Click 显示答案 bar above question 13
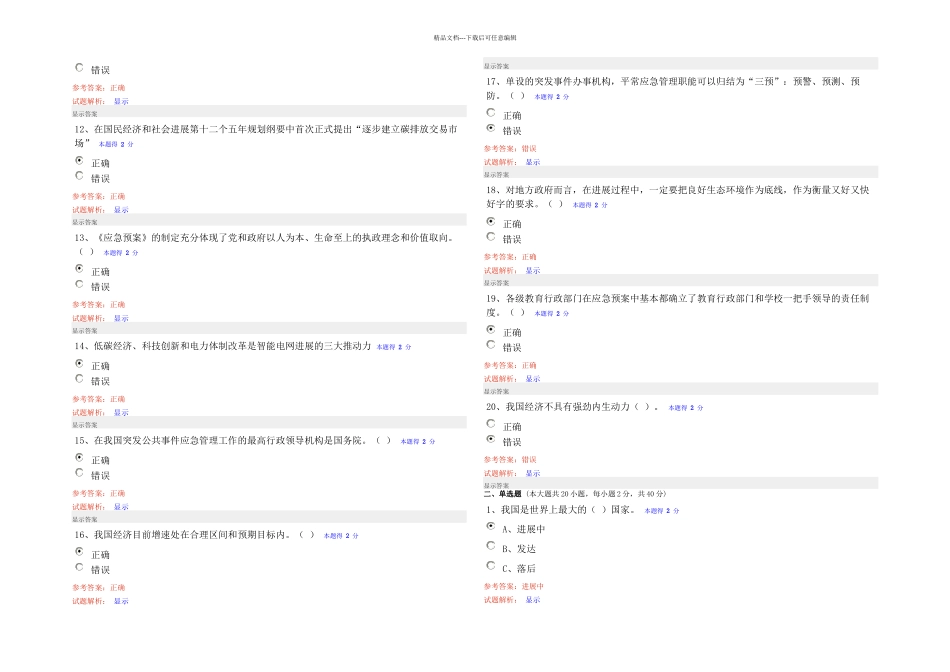This screenshot has height=672, width=950. (x=269, y=220)
